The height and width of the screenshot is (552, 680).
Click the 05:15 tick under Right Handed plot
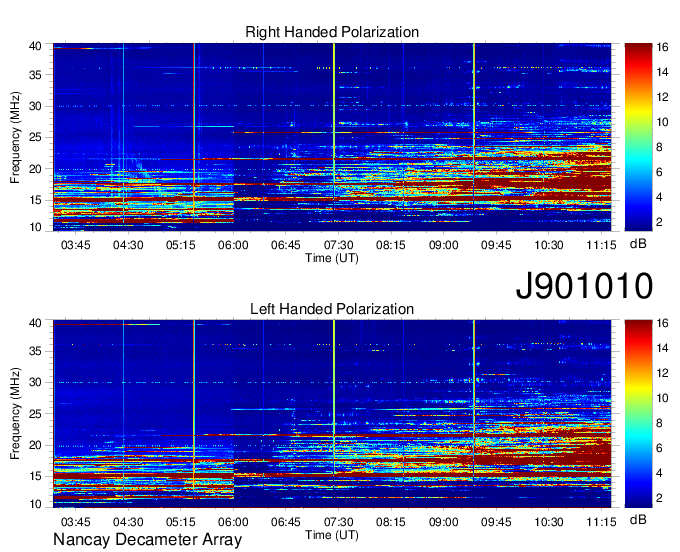180,245
